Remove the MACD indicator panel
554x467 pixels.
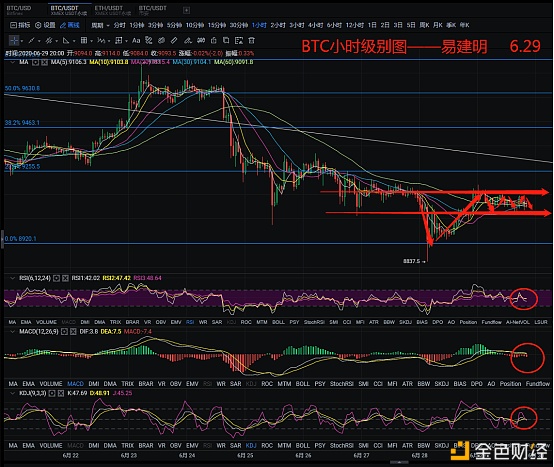tap(73, 332)
